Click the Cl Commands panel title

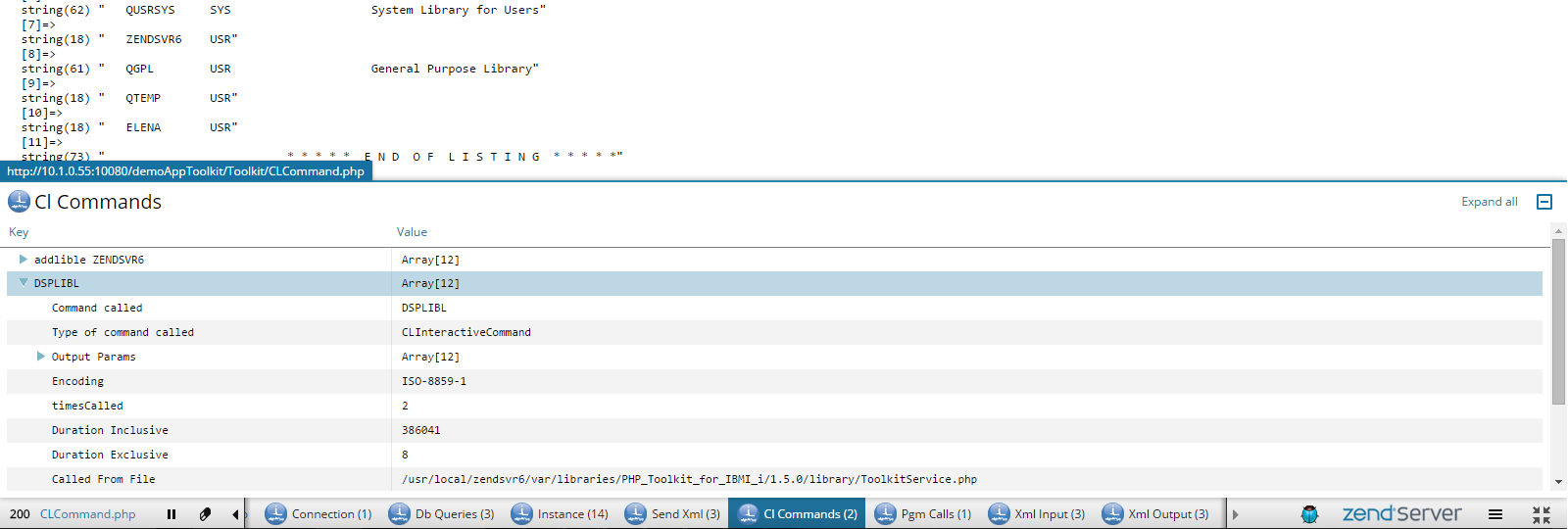[x=98, y=202]
